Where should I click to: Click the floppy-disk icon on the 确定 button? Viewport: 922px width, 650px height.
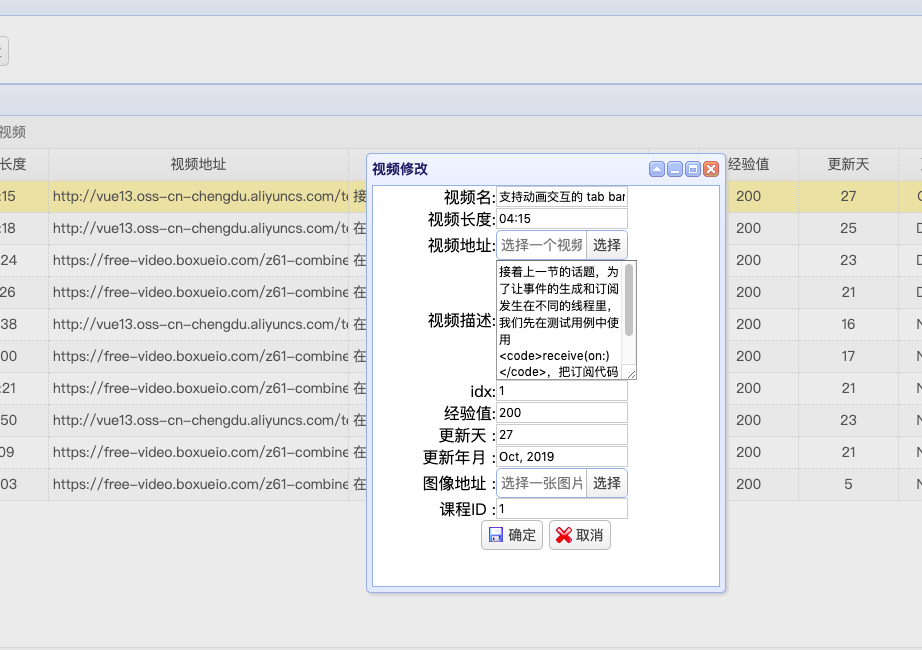click(496, 535)
